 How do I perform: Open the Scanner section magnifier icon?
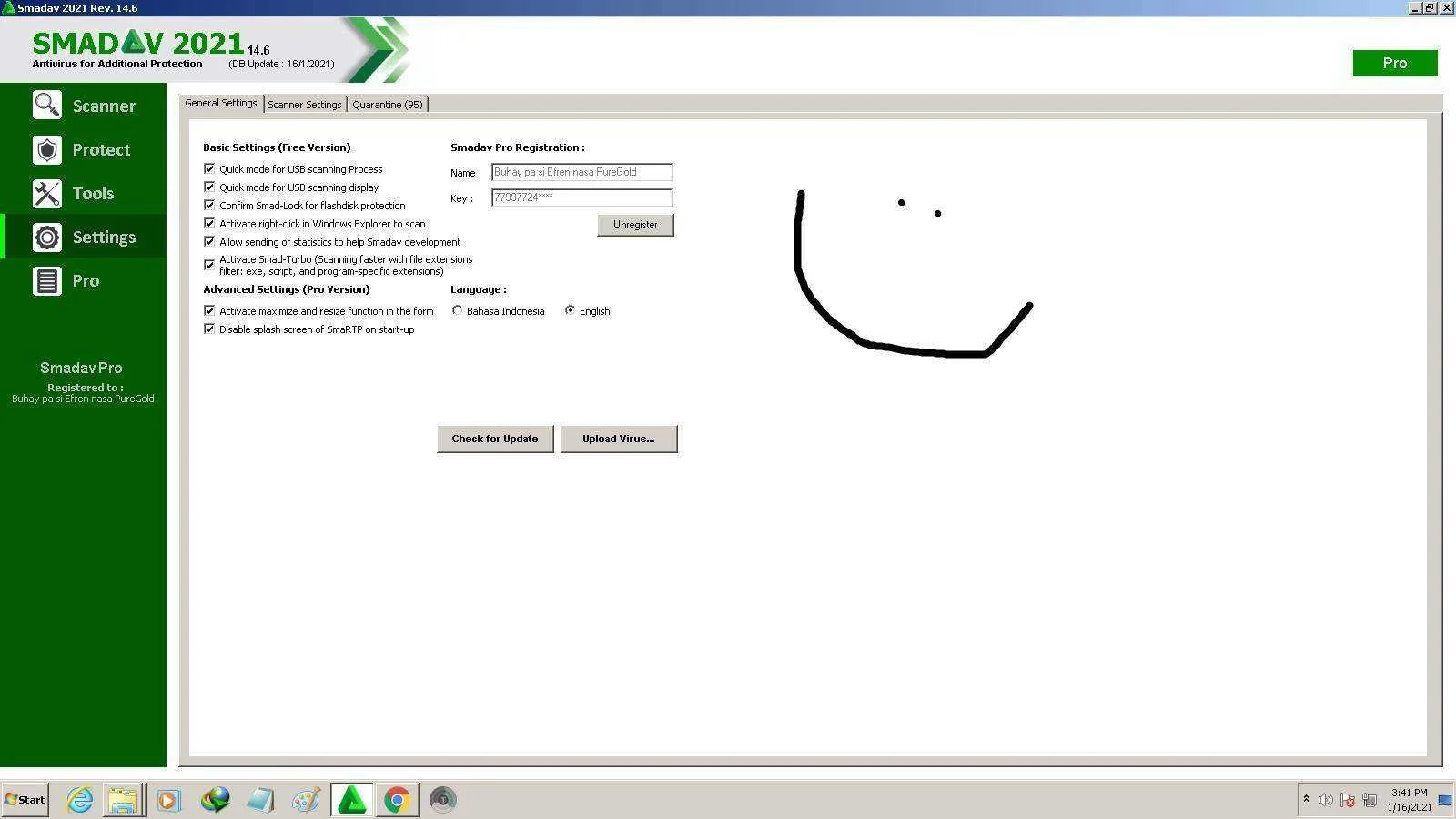47,106
